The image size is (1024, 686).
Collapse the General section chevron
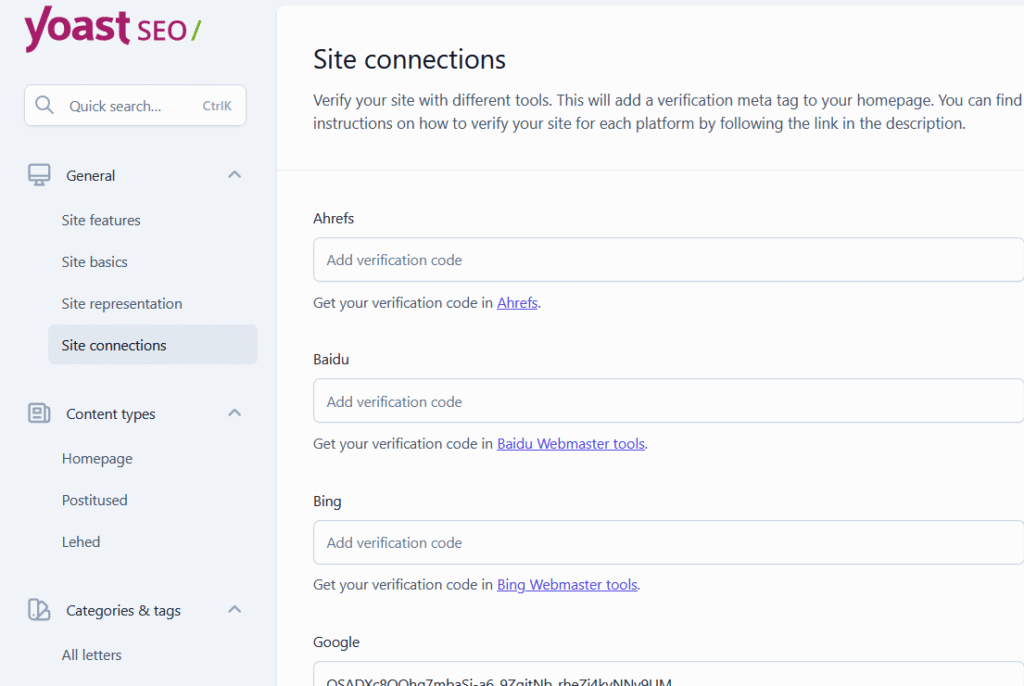[x=234, y=175]
